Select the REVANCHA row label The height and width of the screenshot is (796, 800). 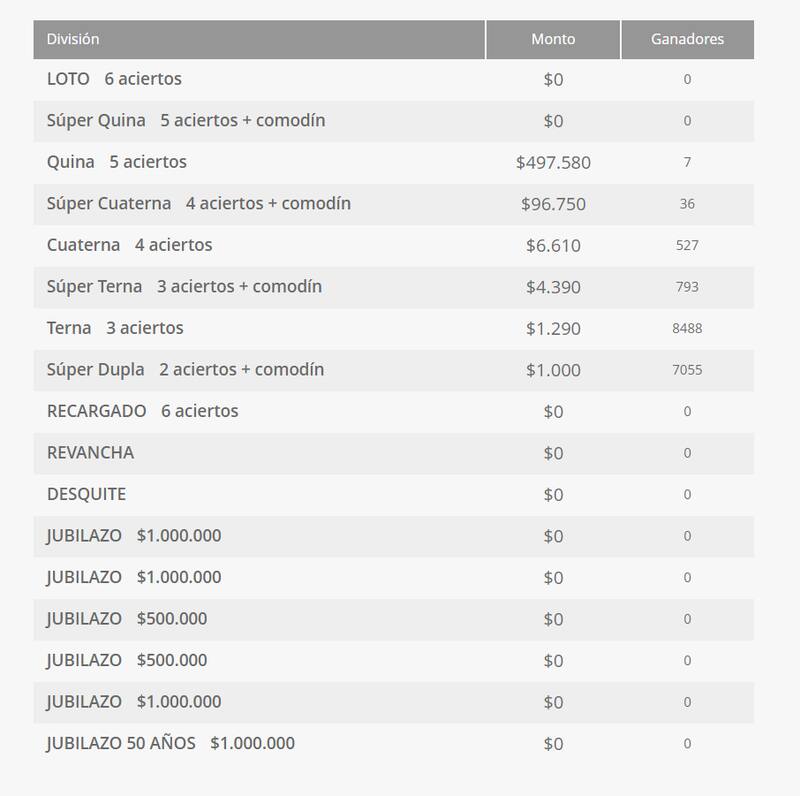90,452
